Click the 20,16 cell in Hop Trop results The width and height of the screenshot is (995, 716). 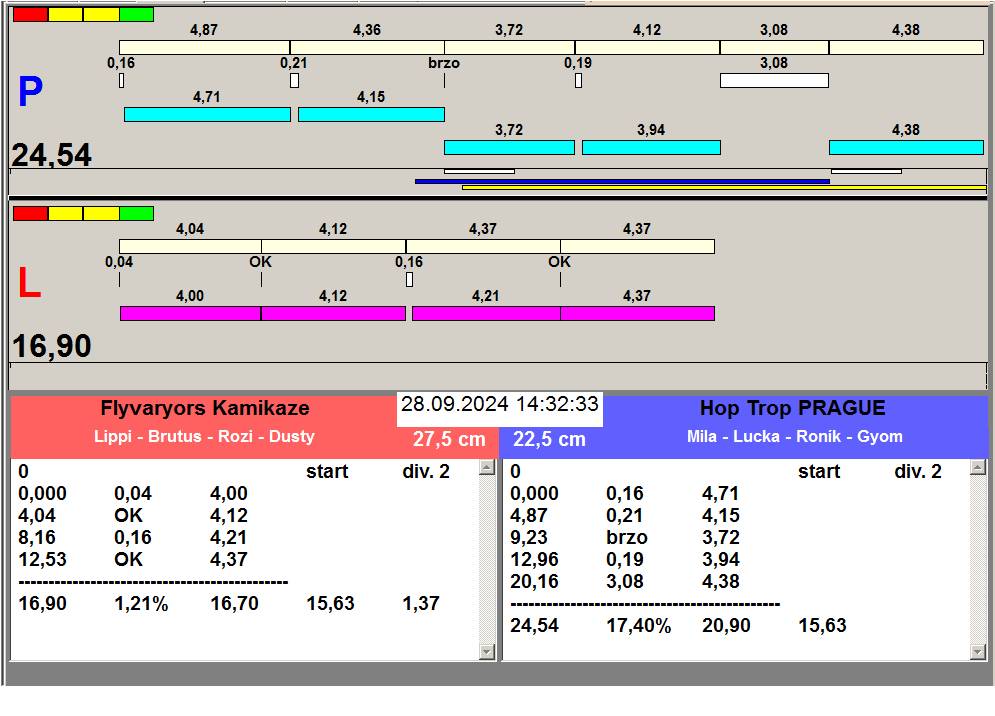(x=534, y=581)
